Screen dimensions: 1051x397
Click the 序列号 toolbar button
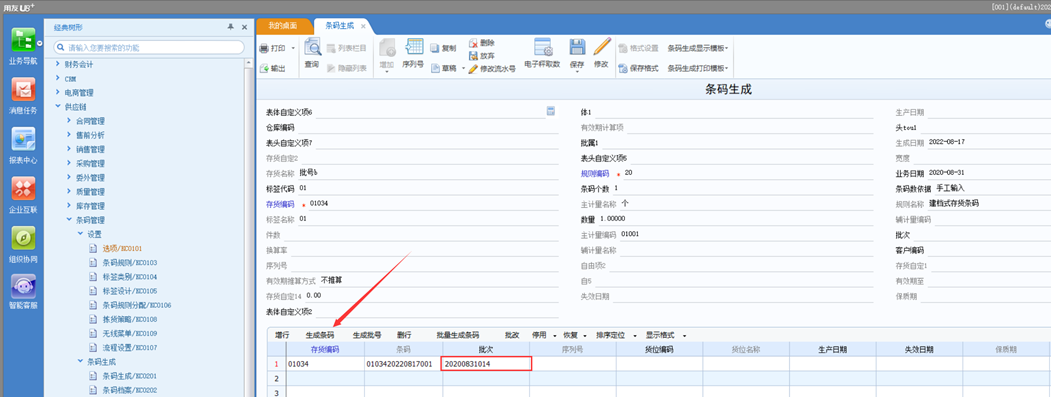(x=412, y=54)
